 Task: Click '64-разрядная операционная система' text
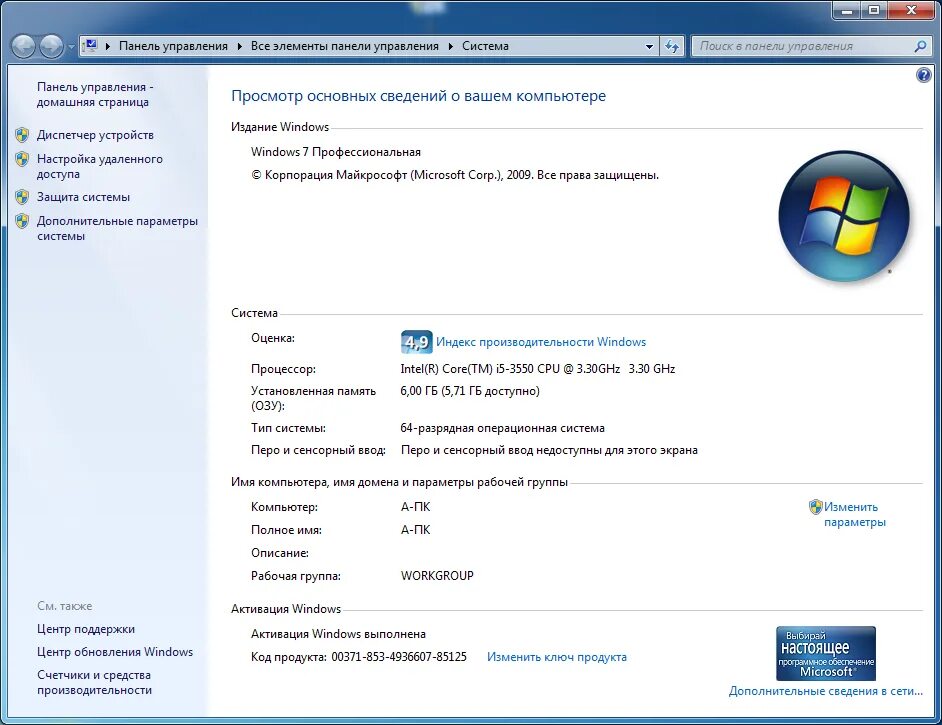[502, 428]
